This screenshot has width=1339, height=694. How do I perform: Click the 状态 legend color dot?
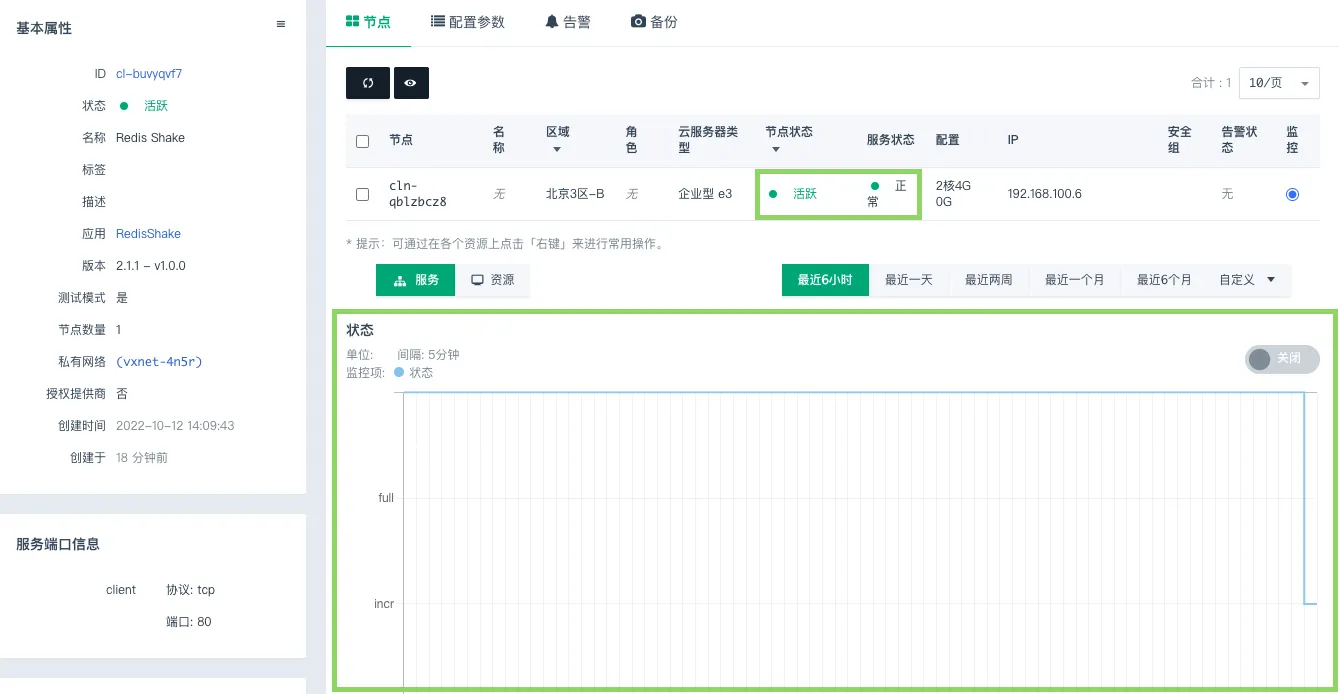[399, 372]
